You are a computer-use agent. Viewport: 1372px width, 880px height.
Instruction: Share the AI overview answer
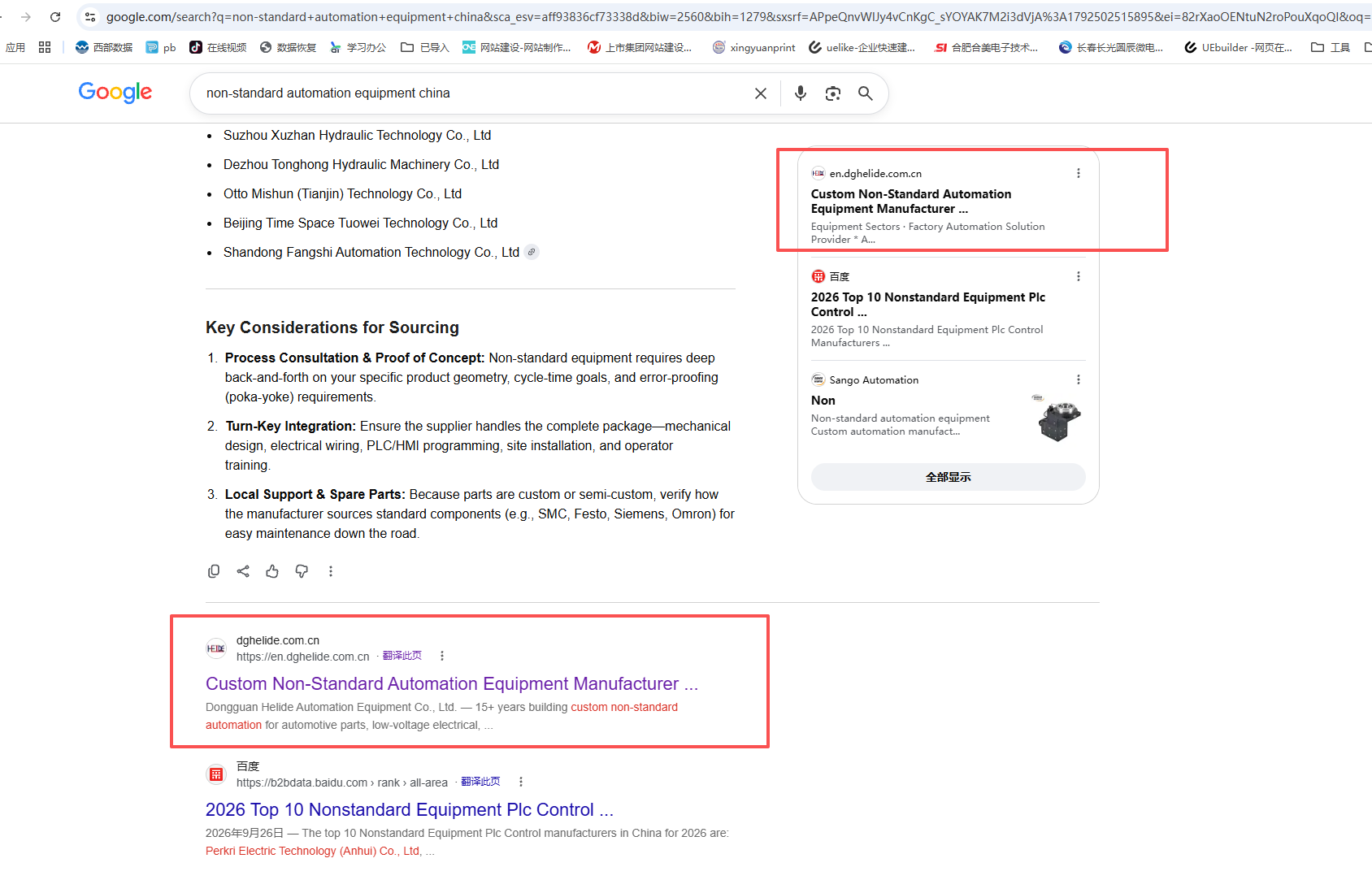243,571
